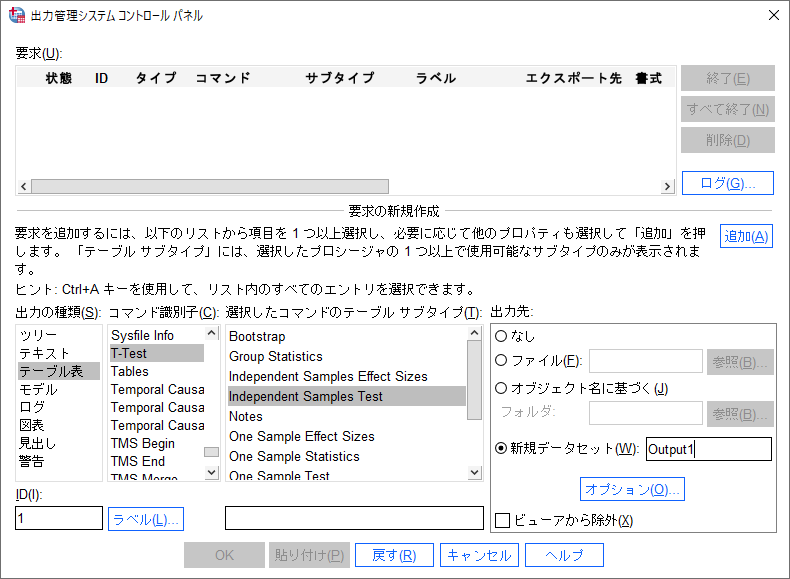Select T-Test command identifier
The width and height of the screenshot is (790, 579).
pyautogui.click(x=157, y=353)
